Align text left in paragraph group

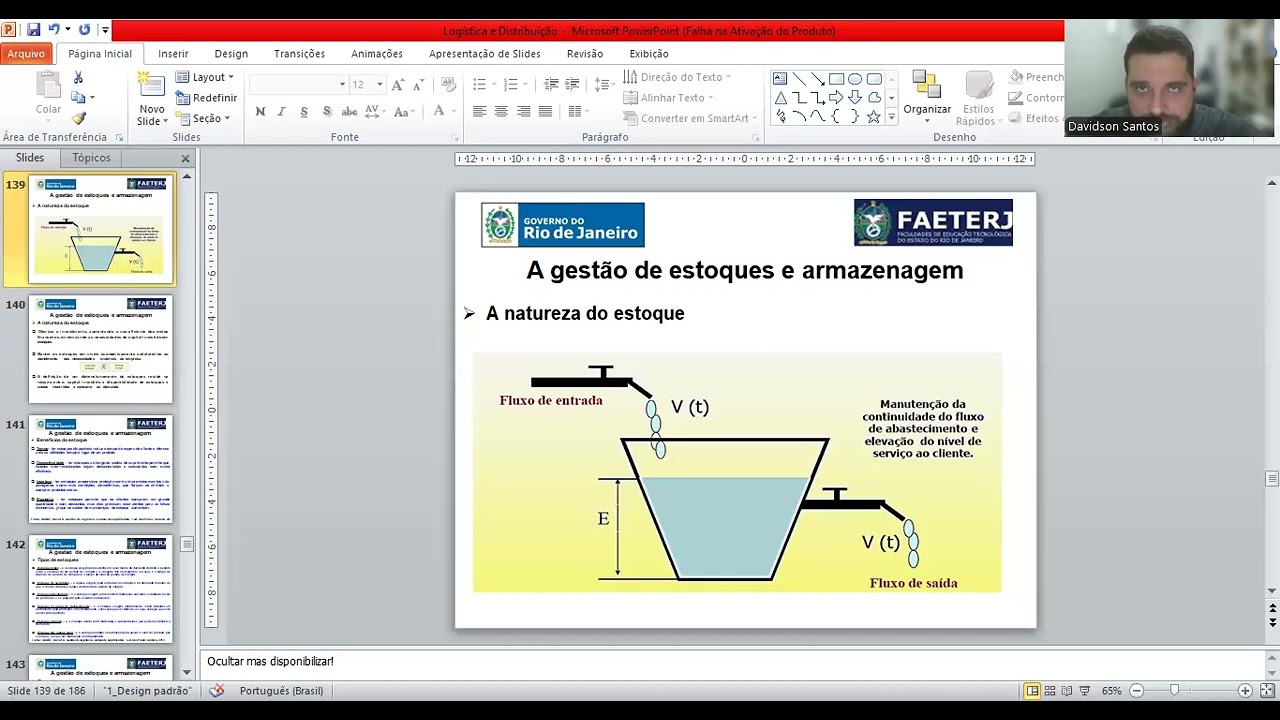coord(479,112)
